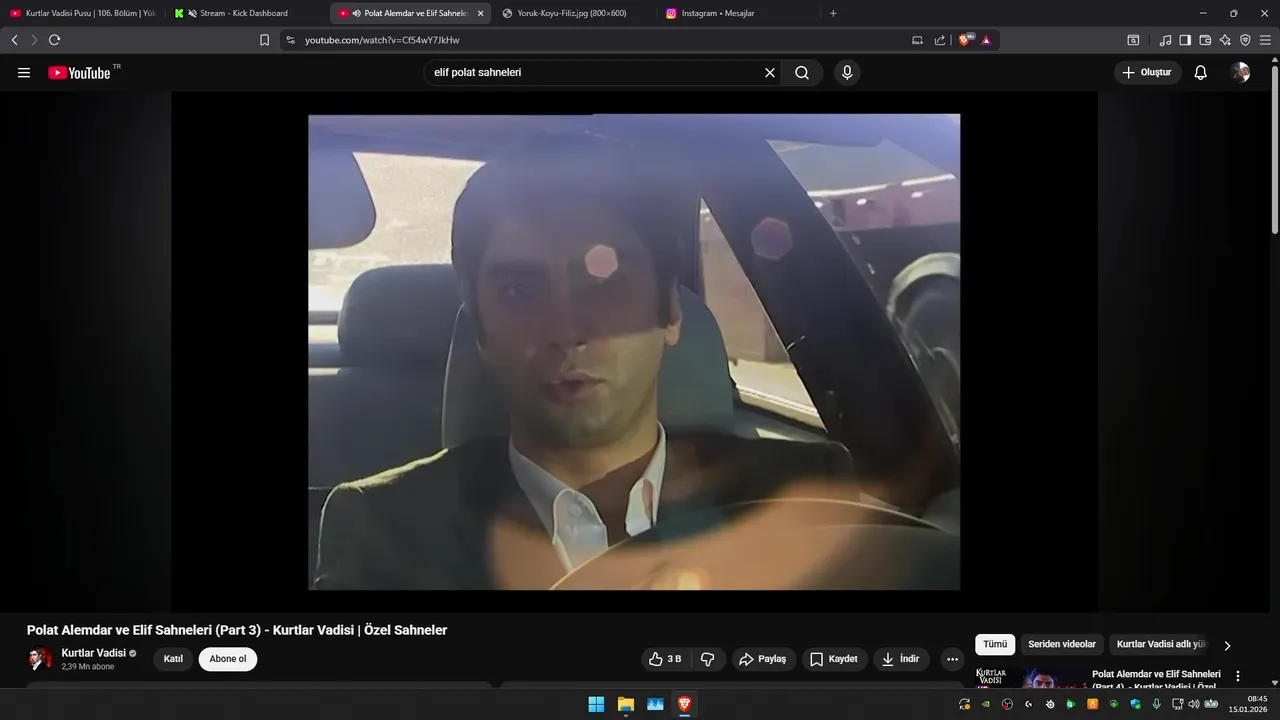Click the Kaydet save button

point(834,659)
